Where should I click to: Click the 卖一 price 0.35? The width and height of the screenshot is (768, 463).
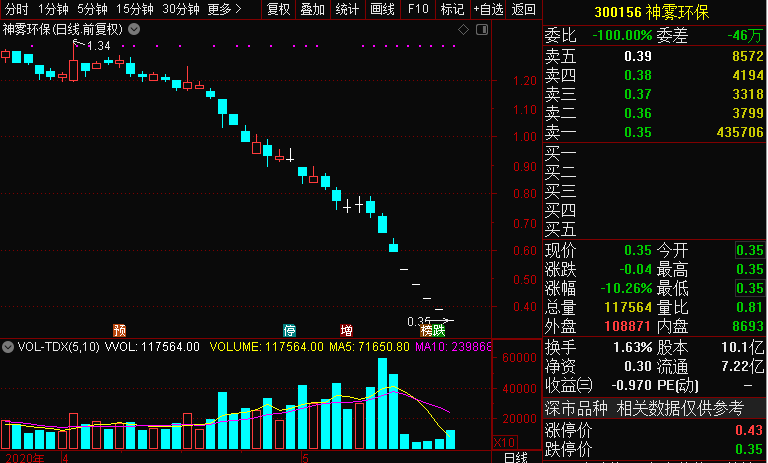coord(638,132)
